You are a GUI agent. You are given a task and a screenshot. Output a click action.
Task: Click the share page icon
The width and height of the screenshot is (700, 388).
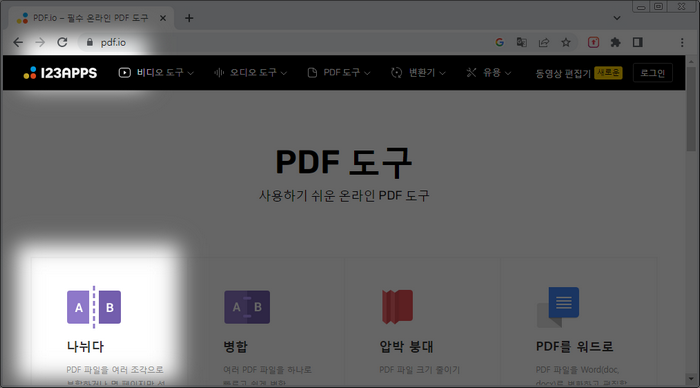pos(544,42)
